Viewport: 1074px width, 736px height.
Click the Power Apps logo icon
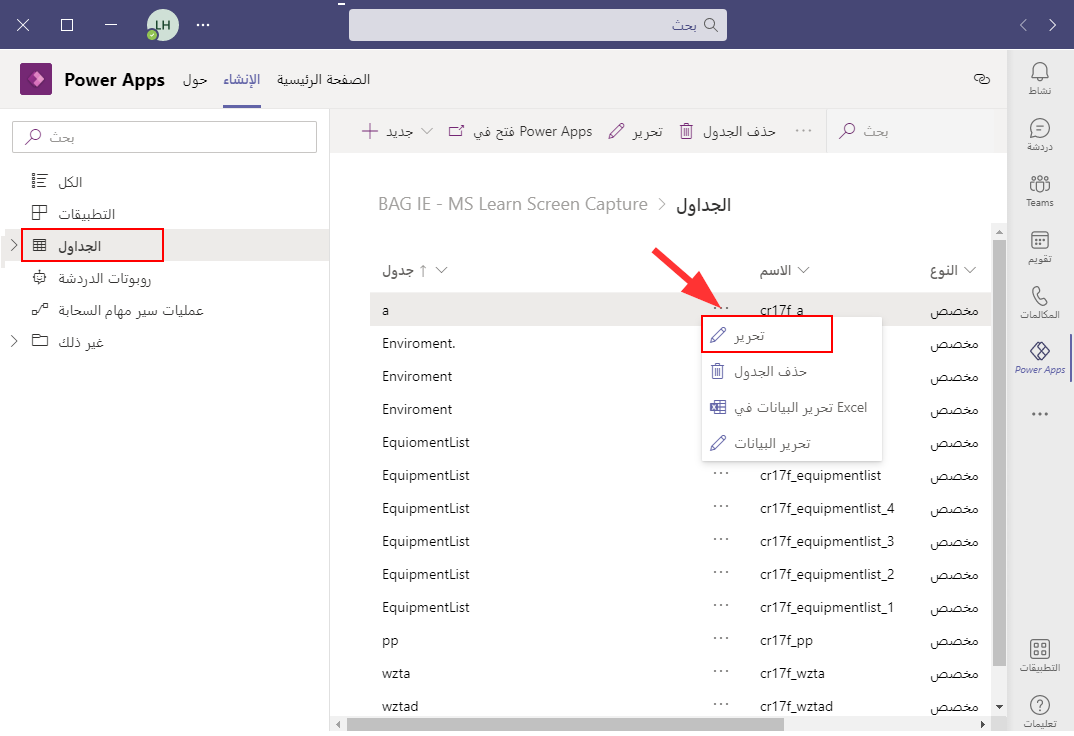(36, 79)
